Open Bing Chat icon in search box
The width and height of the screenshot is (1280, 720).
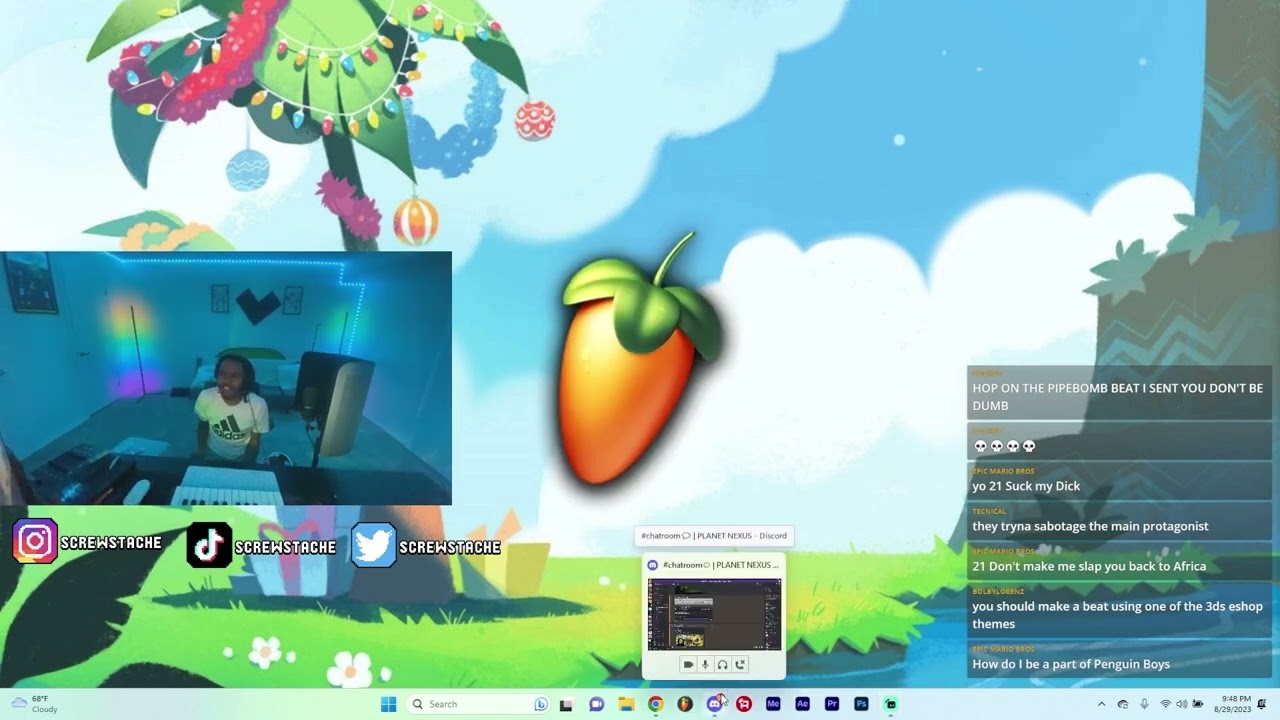[540, 704]
